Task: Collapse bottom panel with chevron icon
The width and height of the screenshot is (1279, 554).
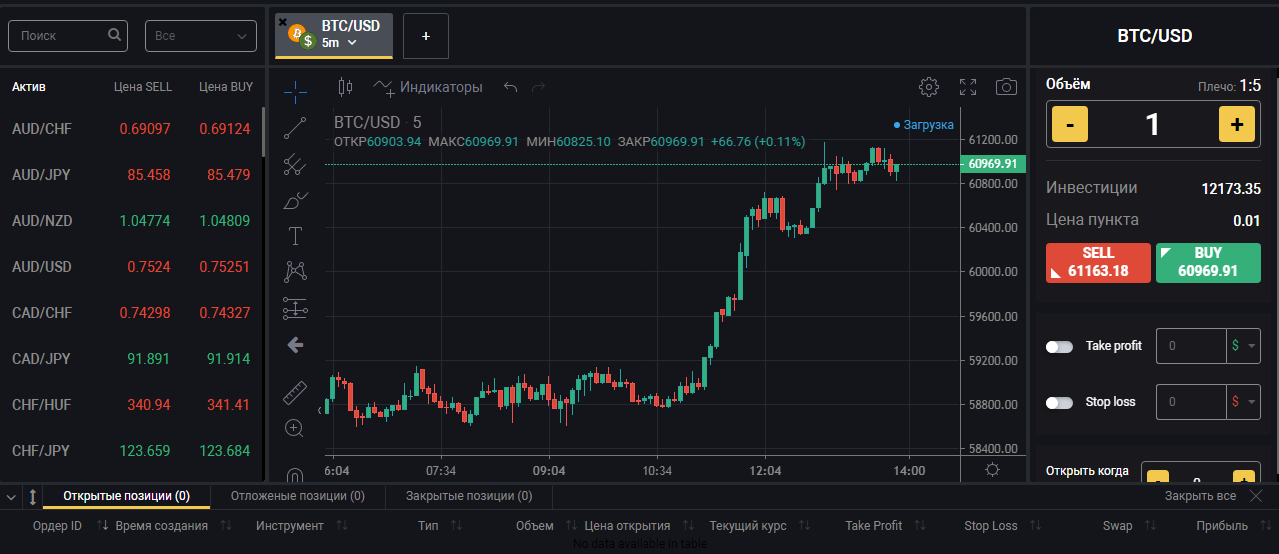Action: click(11, 496)
